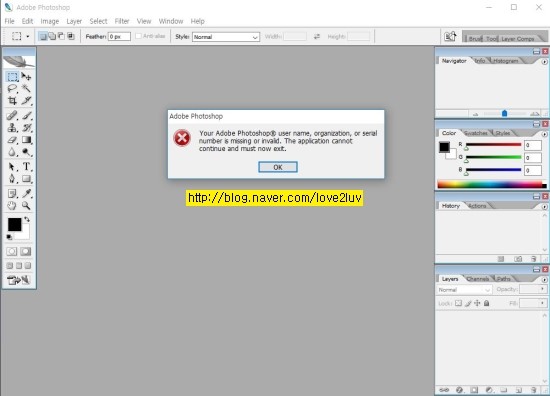Click the create new group folder icon

504,390
